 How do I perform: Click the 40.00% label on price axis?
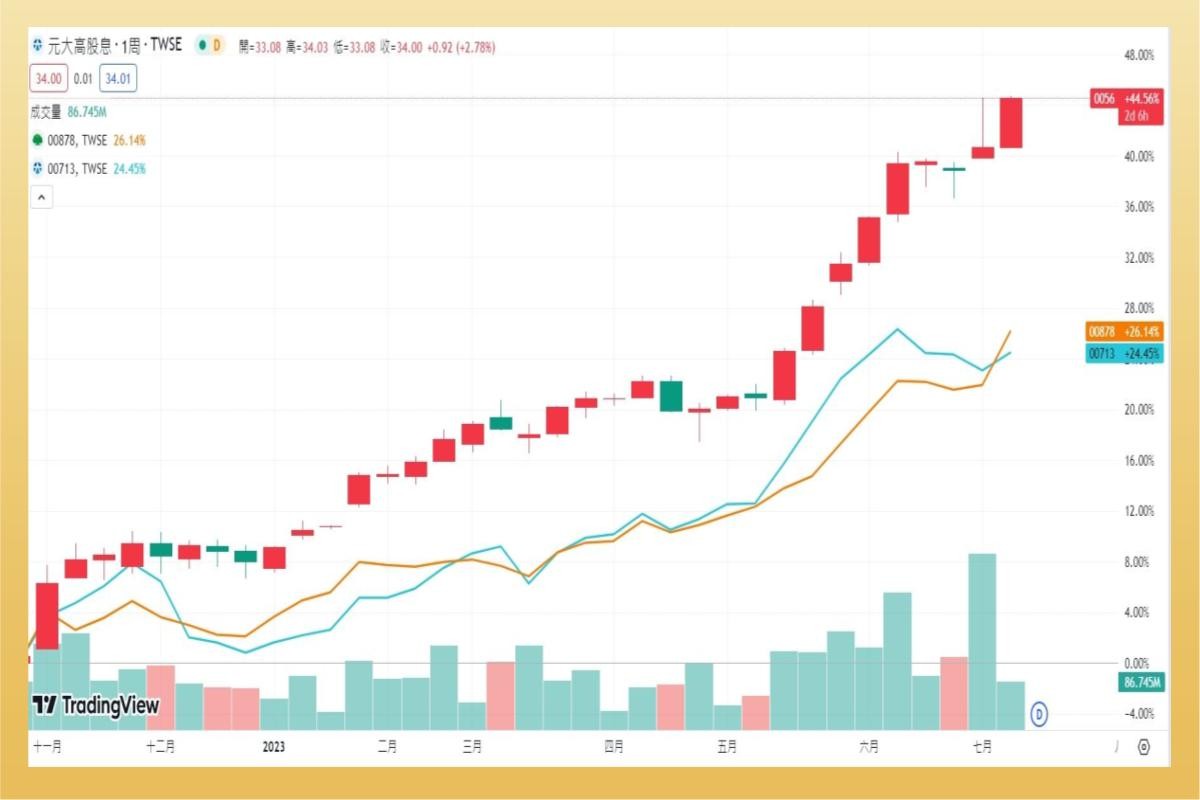pos(1140,157)
